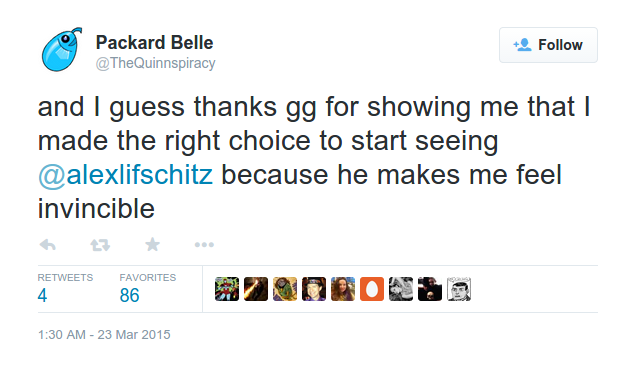Viewport: 637px width, 377px height.
Task: Open the tweet timestamp 1:30 AM link
Action: coord(104,334)
